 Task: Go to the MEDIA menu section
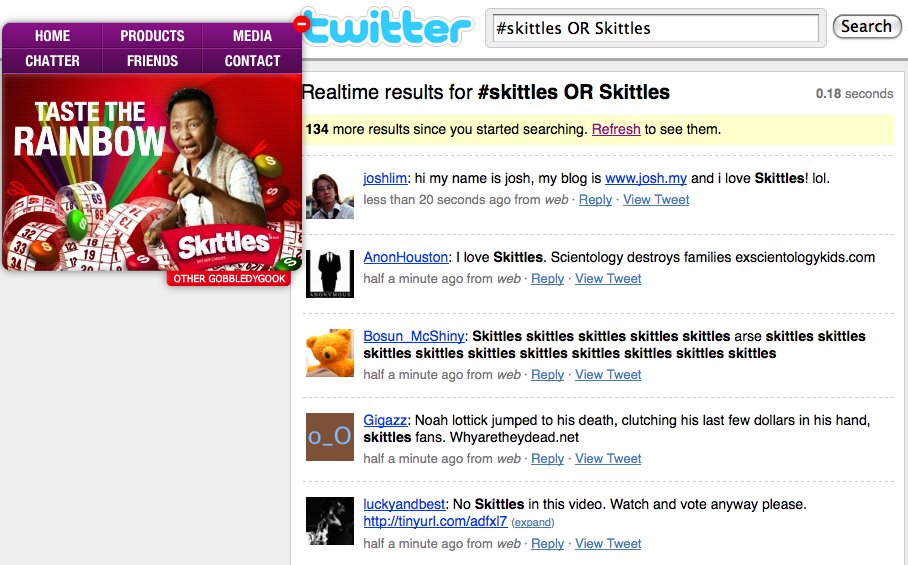click(252, 36)
